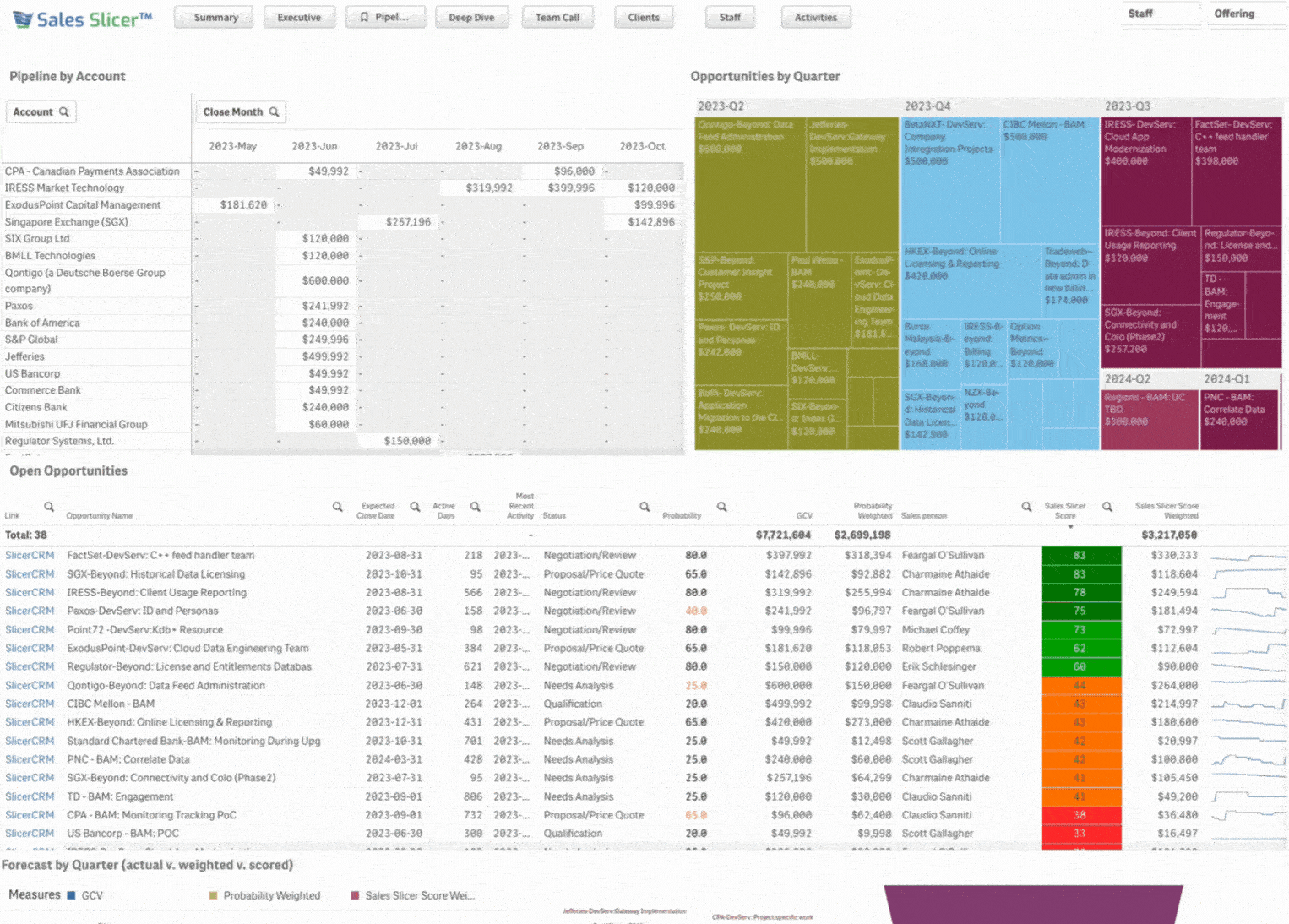Image resolution: width=1289 pixels, height=924 pixels.
Task: Open the Team Call sheet
Action: [557, 17]
